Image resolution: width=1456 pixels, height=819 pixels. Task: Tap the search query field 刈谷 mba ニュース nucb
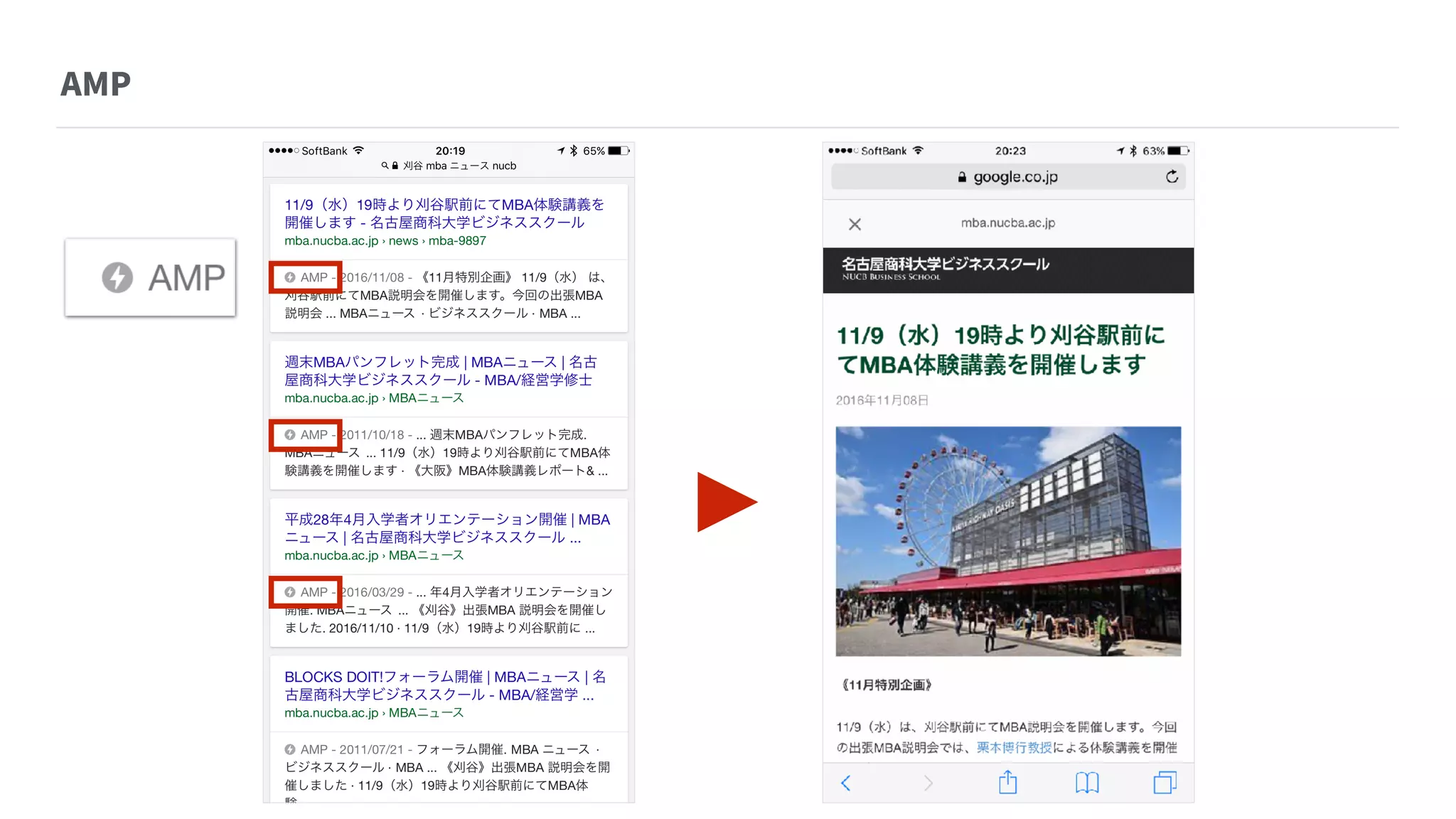pyautogui.click(x=449, y=166)
